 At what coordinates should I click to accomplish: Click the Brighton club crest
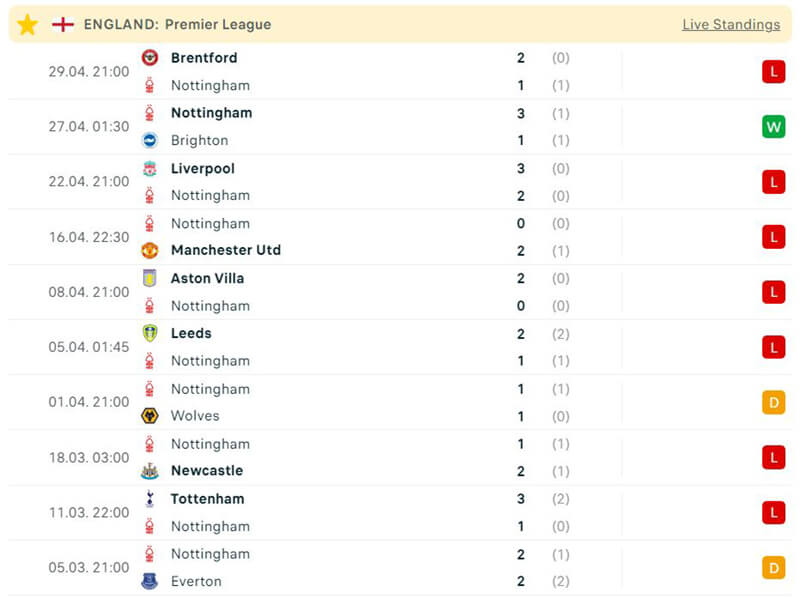point(150,141)
